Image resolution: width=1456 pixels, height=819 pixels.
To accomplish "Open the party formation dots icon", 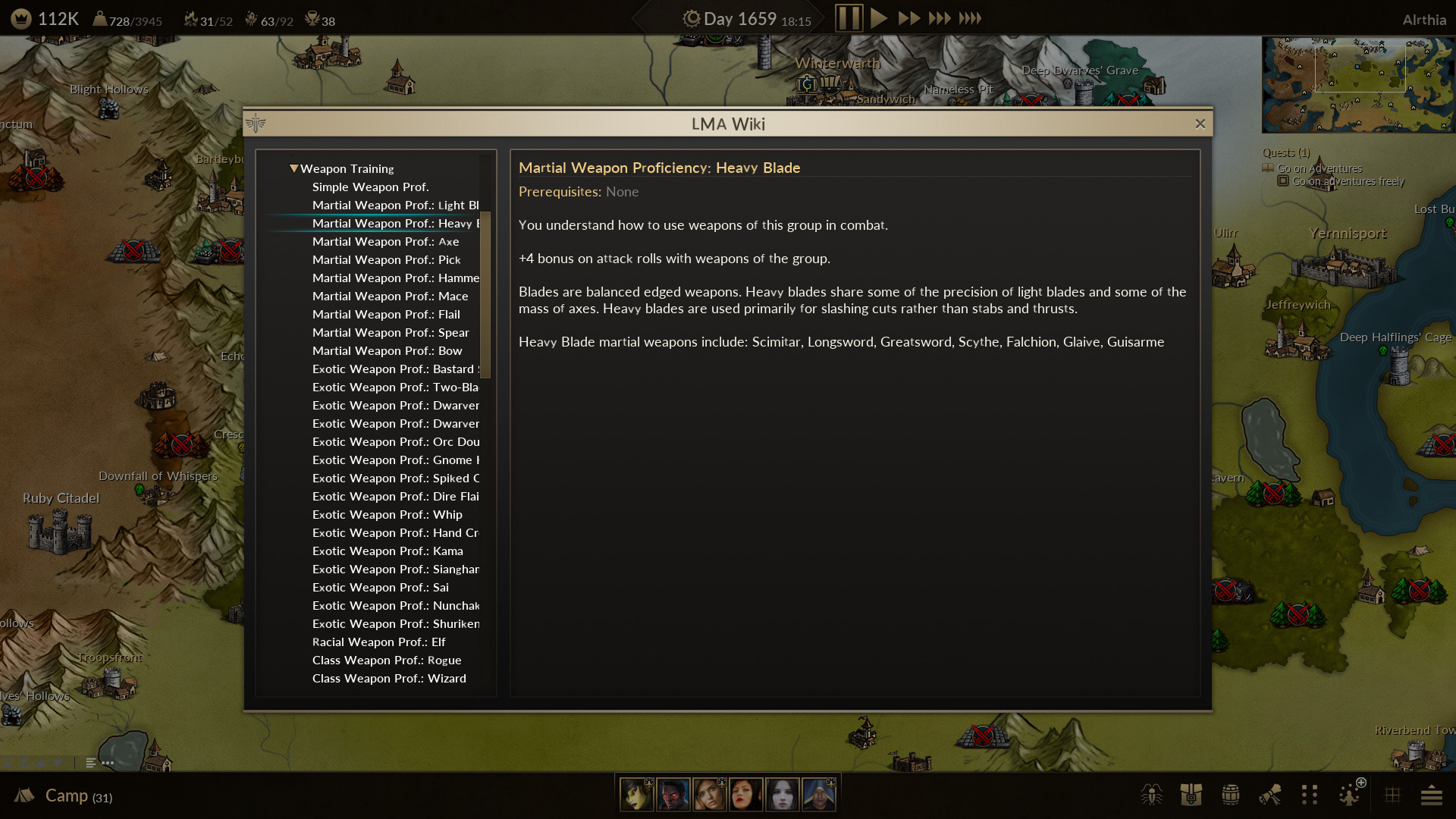I will pyautogui.click(x=1310, y=795).
